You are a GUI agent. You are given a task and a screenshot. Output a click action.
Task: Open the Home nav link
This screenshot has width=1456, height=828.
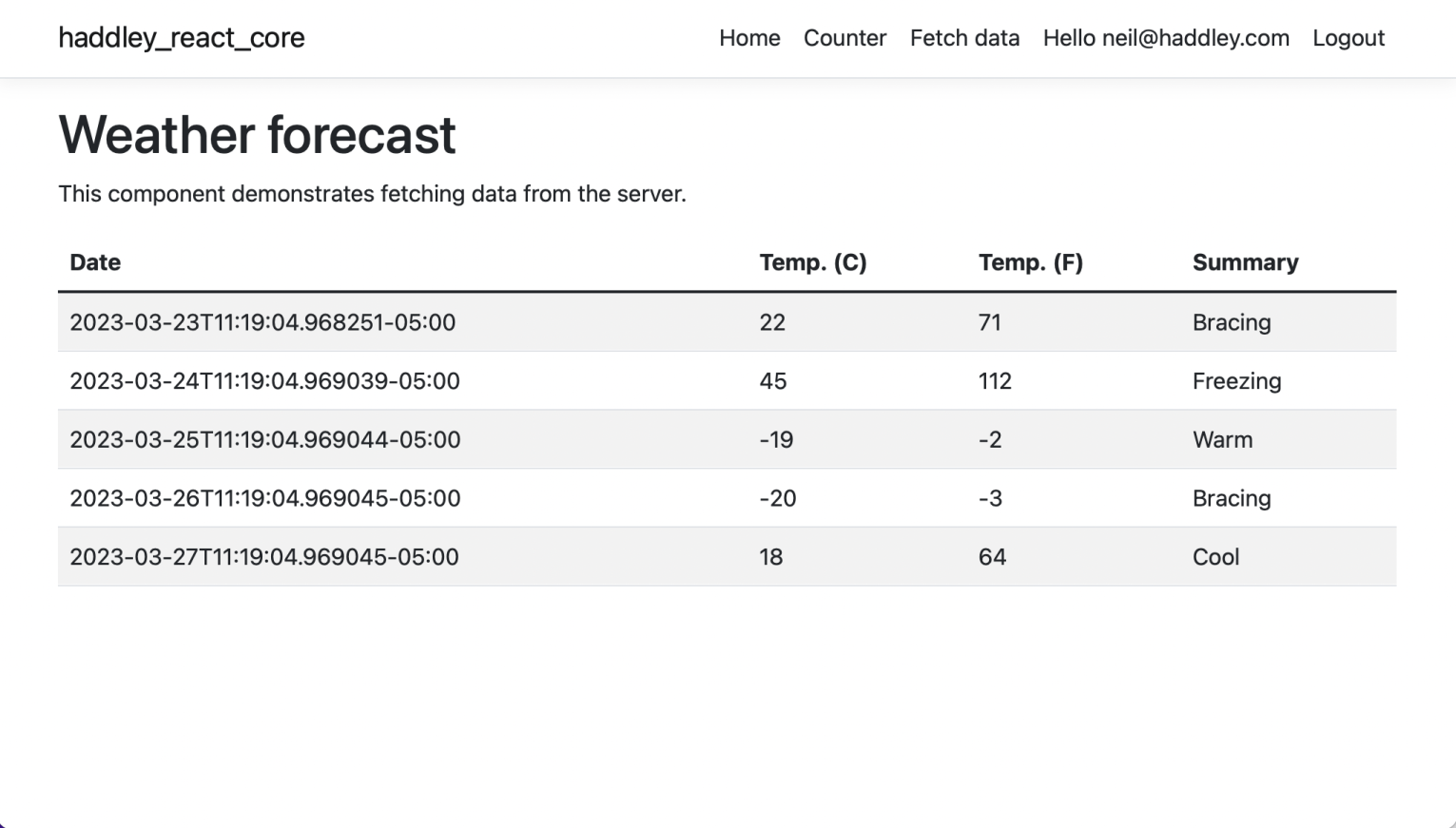coord(749,38)
